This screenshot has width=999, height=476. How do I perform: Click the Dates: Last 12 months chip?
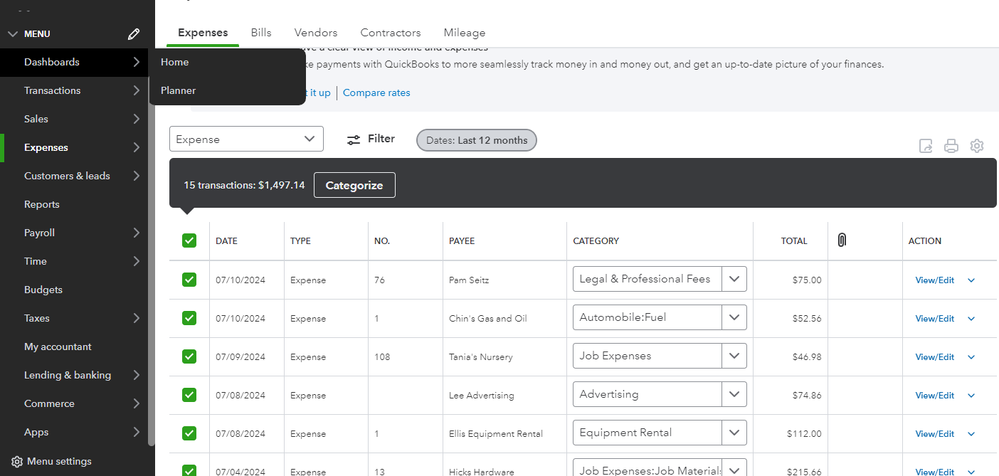[x=477, y=140]
